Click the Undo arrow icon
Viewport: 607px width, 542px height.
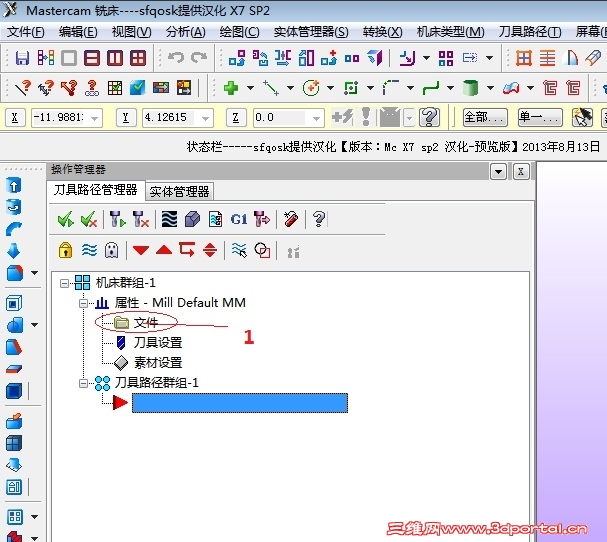point(176,58)
